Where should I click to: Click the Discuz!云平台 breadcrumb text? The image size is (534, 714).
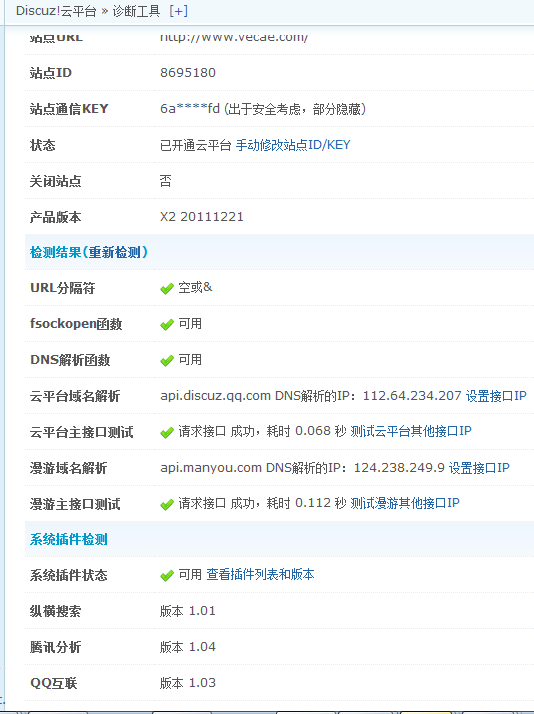[56, 11]
